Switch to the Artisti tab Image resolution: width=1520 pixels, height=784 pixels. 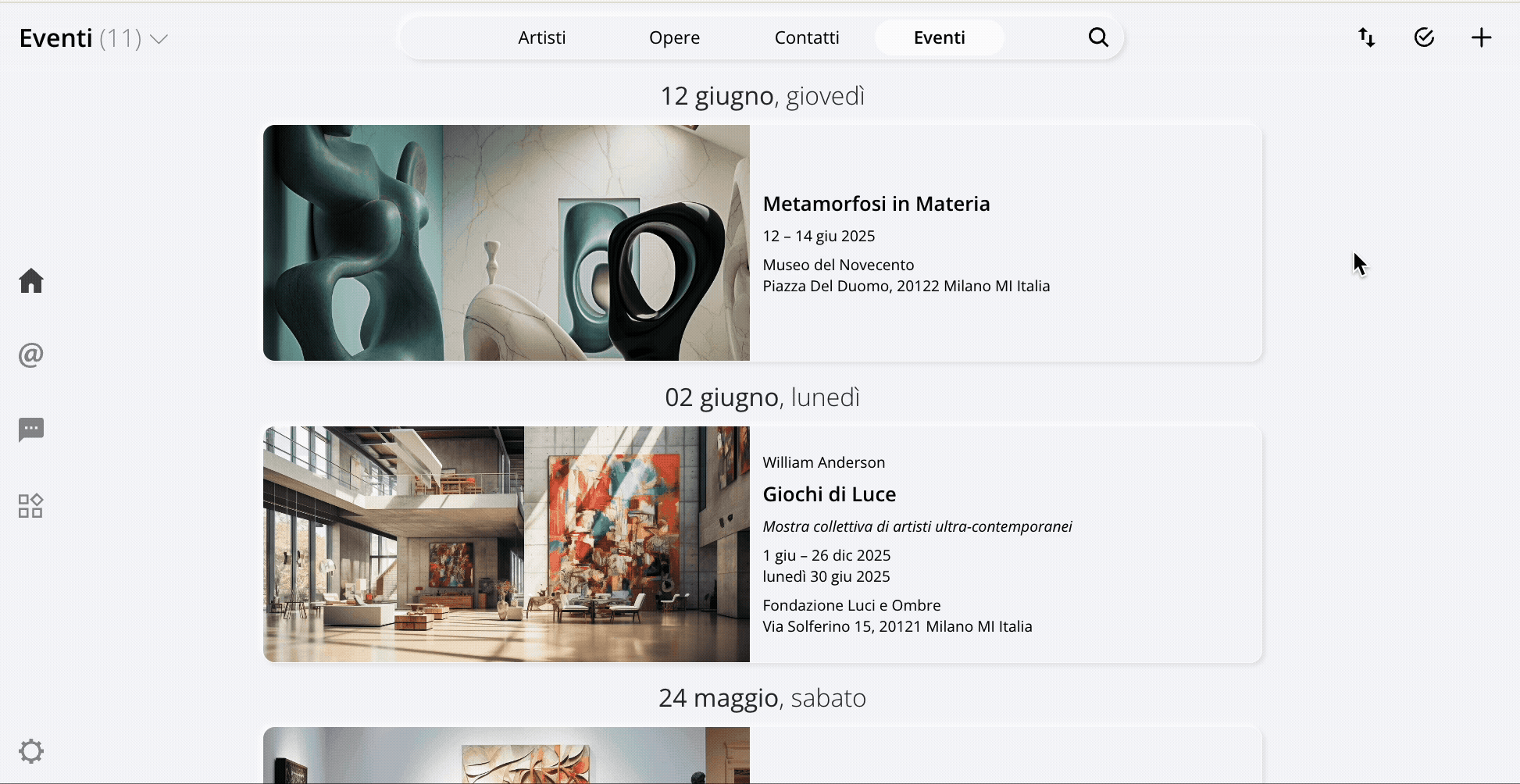[542, 37]
